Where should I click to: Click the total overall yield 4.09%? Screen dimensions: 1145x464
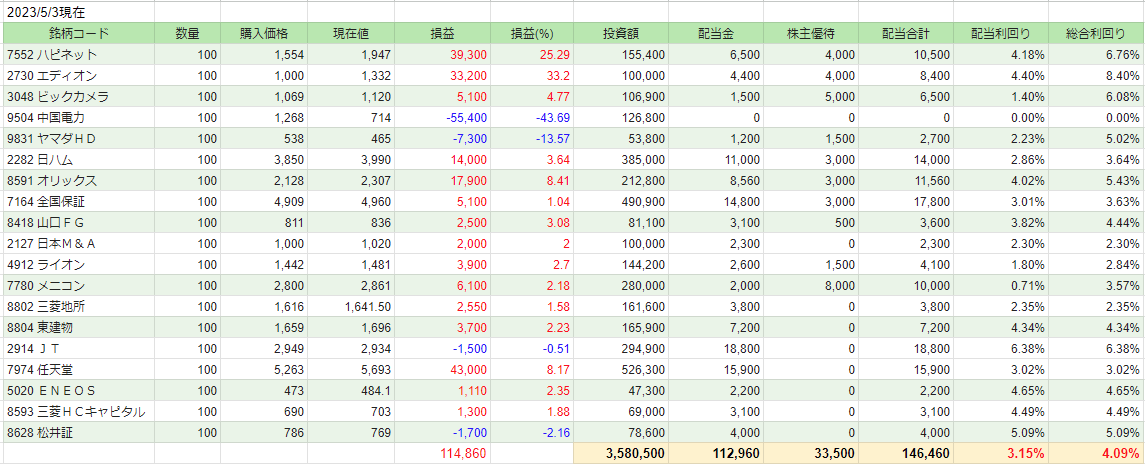coord(1097,453)
